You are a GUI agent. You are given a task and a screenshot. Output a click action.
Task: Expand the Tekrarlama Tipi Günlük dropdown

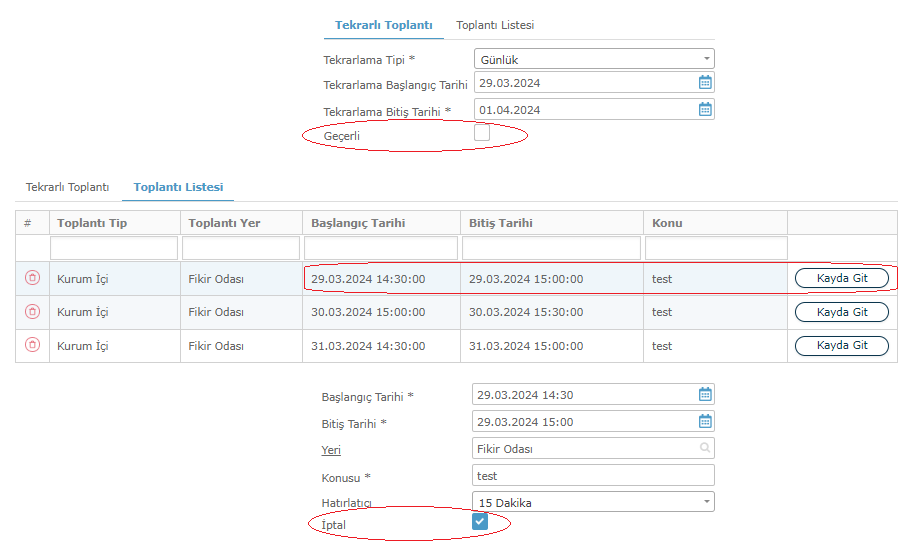[x=594, y=59]
